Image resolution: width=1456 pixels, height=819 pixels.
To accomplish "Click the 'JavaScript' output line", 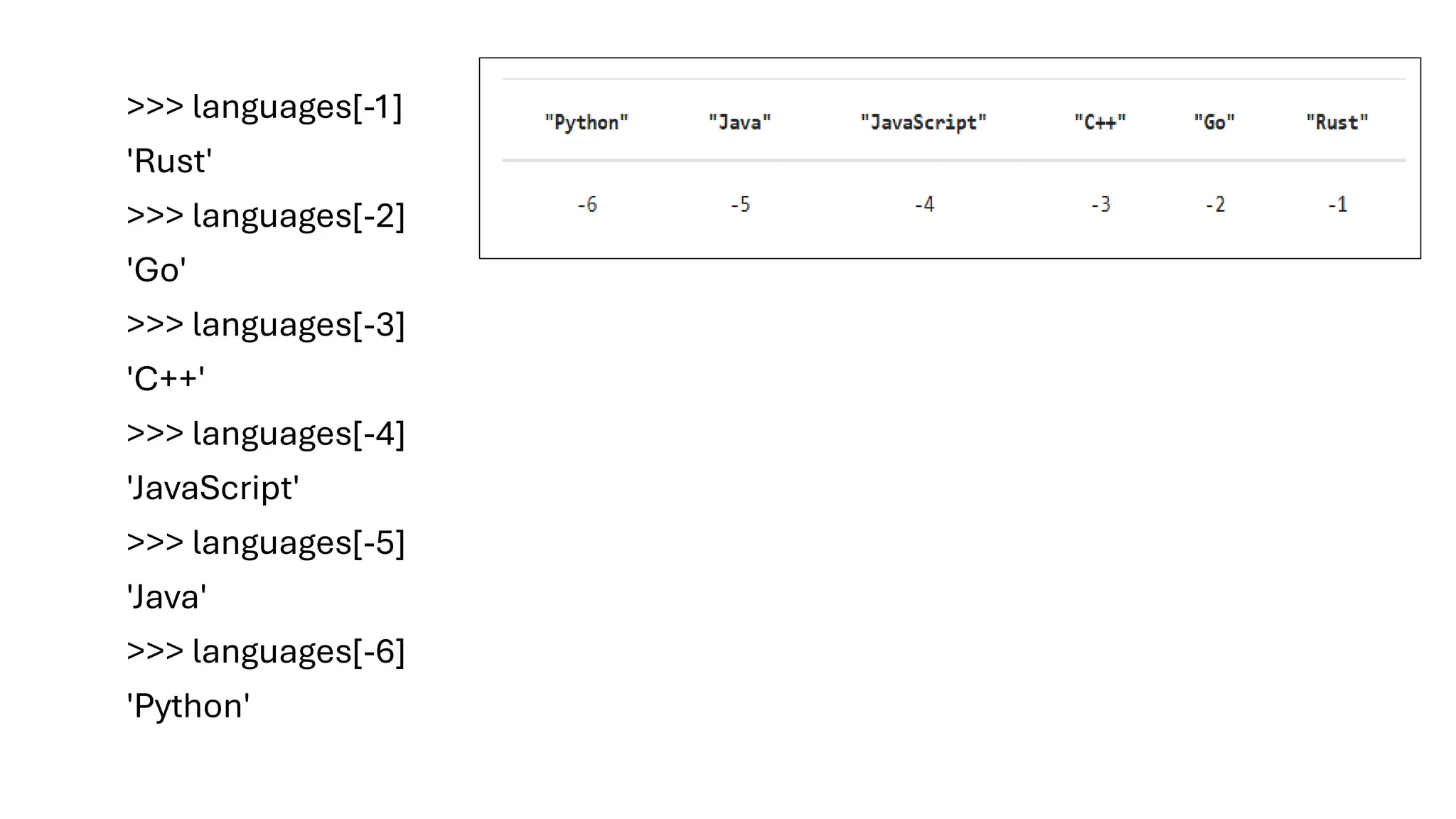I will coord(213,488).
